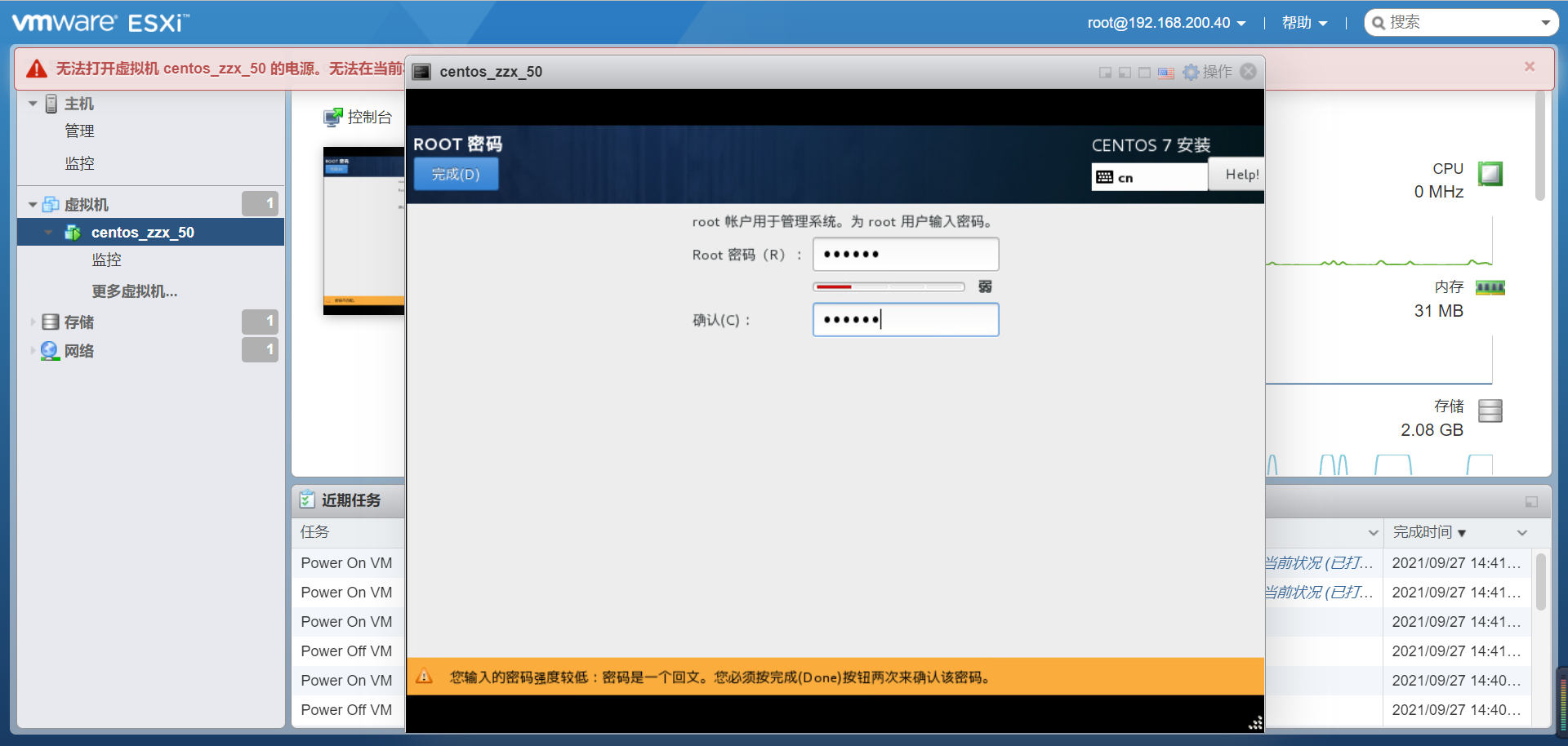The width and height of the screenshot is (1568, 746).
Task: Minimize the recent tasks panel icon
Action: pos(1531,502)
